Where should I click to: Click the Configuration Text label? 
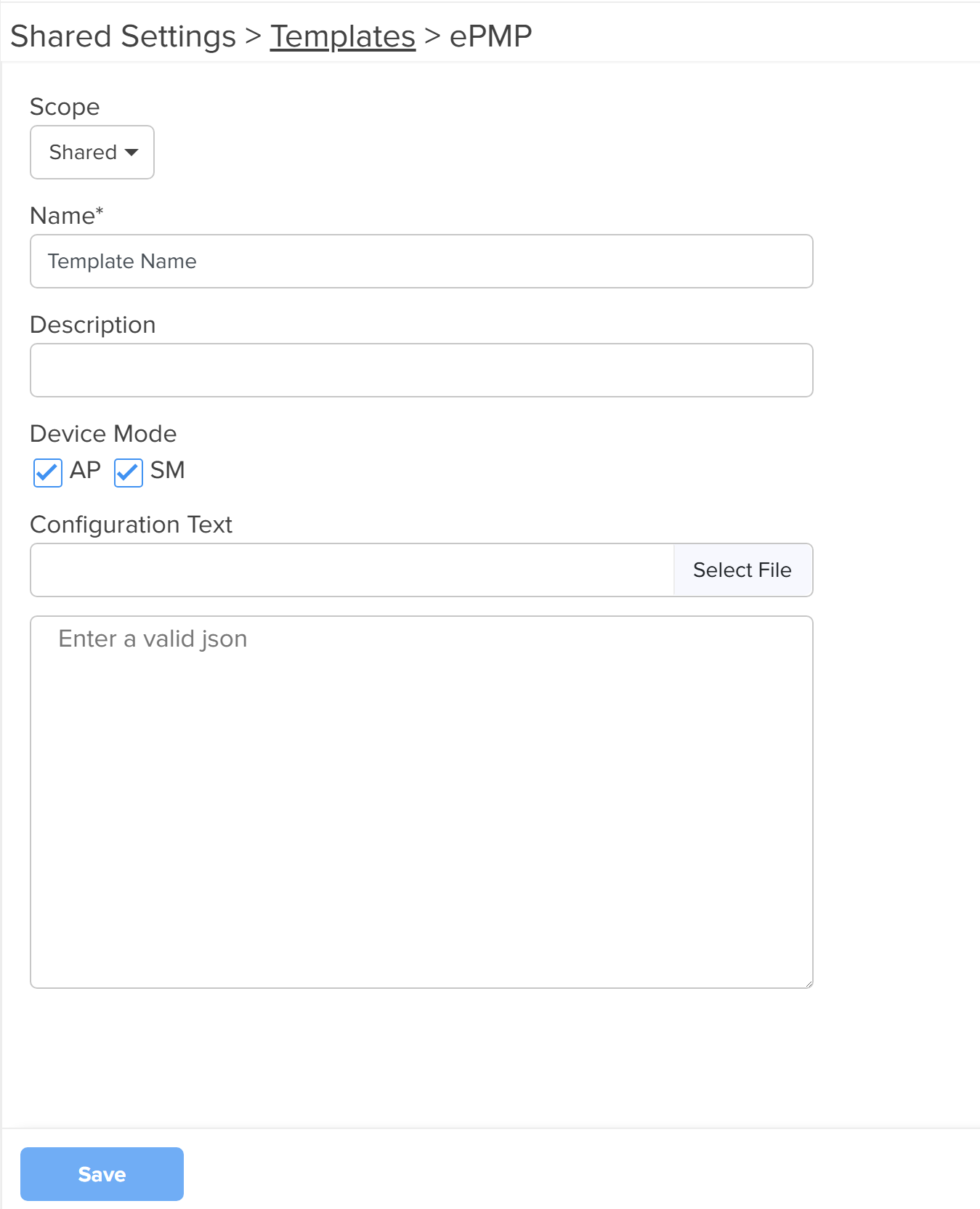(131, 525)
